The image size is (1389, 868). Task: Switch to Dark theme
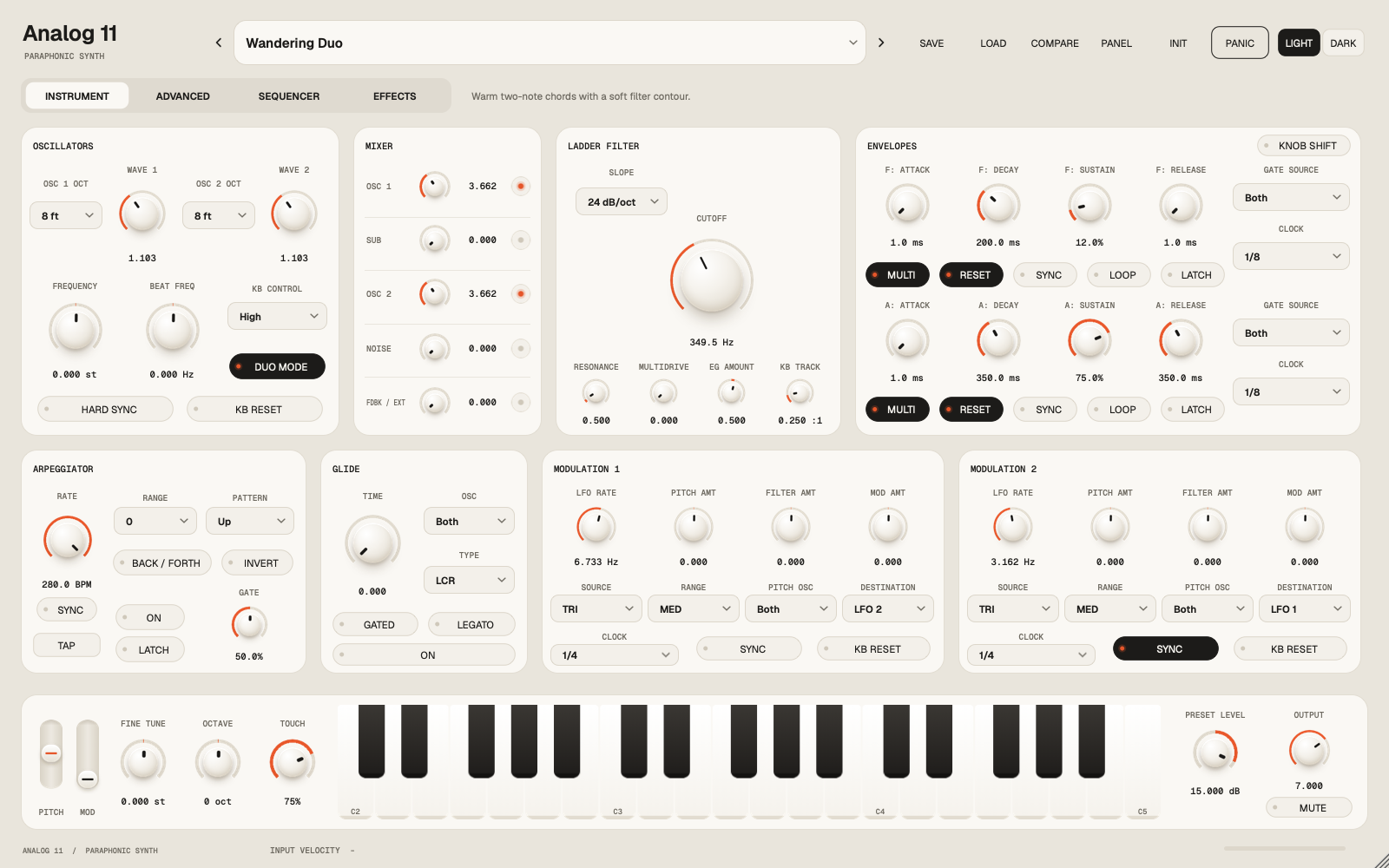1343,43
